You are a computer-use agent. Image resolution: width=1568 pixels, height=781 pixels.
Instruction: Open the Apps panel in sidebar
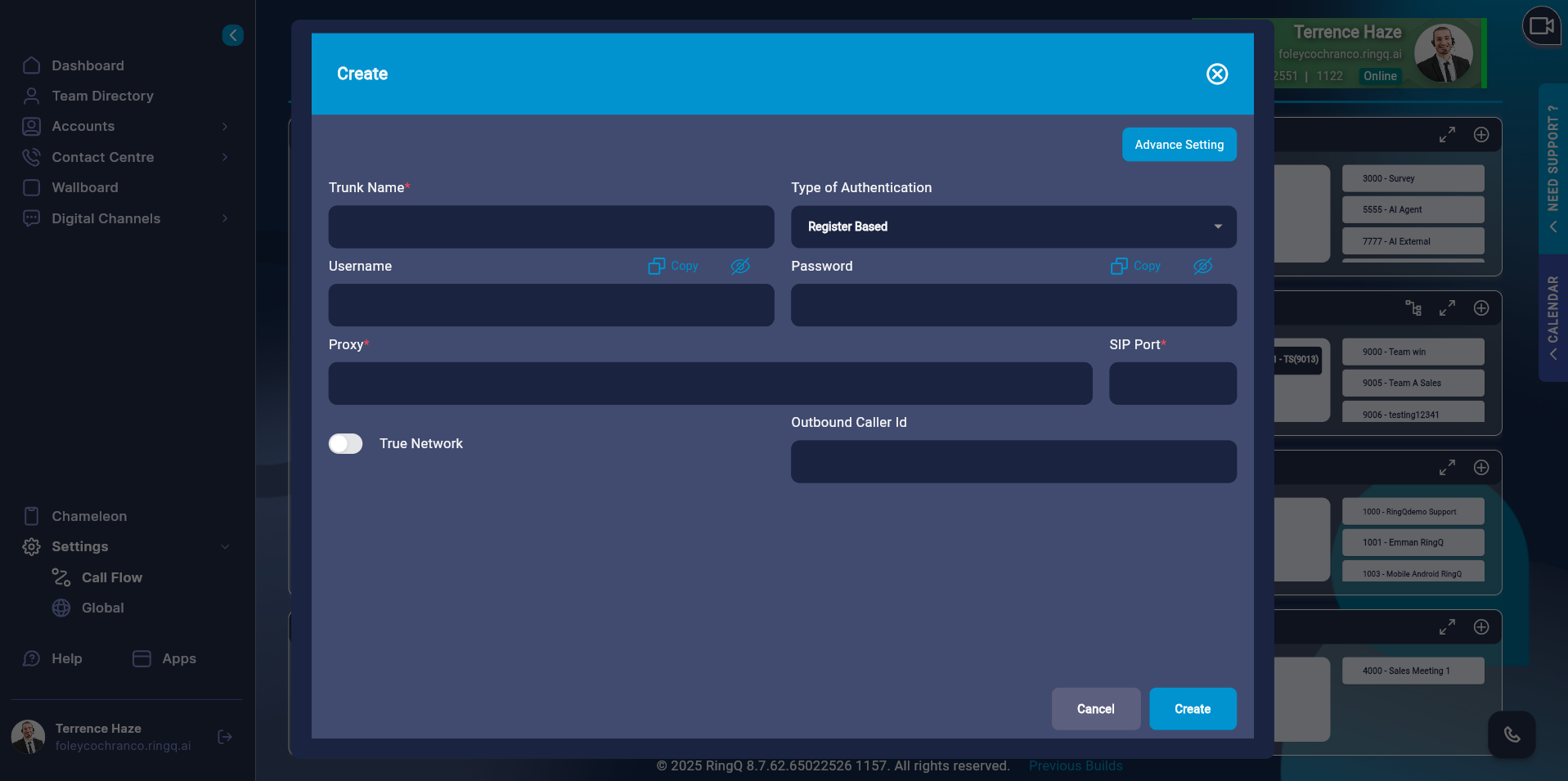pyautogui.click(x=142, y=658)
